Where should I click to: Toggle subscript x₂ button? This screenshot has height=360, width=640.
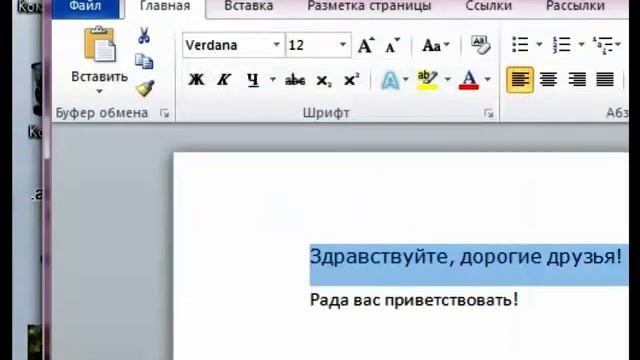coord(324,80)
